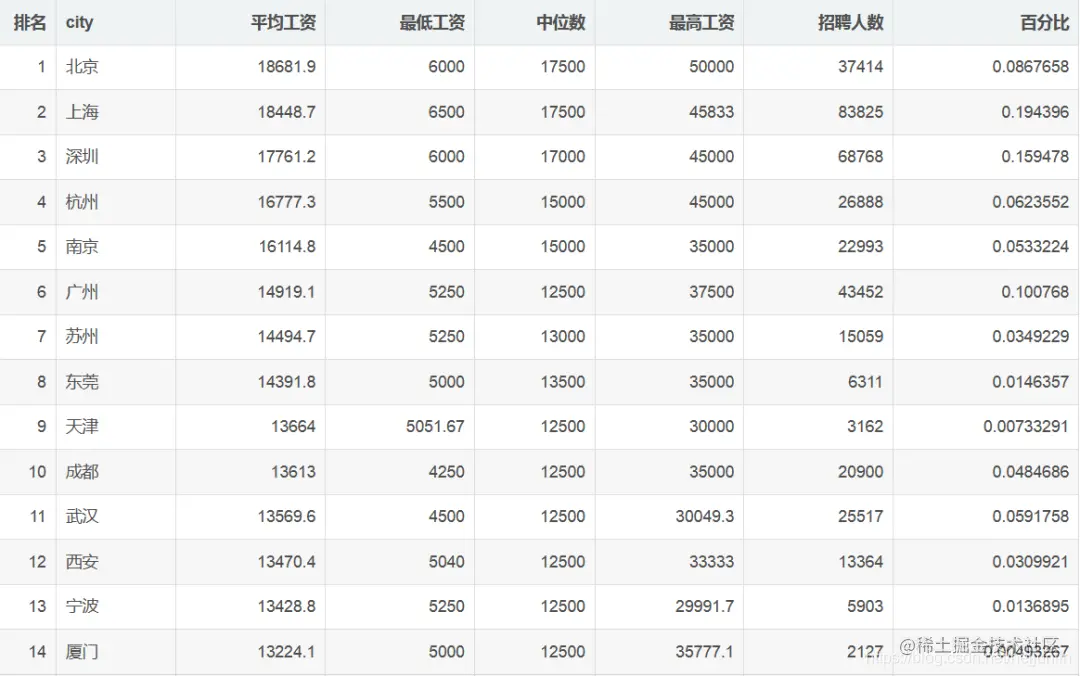
Task: Click percentage value 0.0867658
Action: pos(1030,67)
